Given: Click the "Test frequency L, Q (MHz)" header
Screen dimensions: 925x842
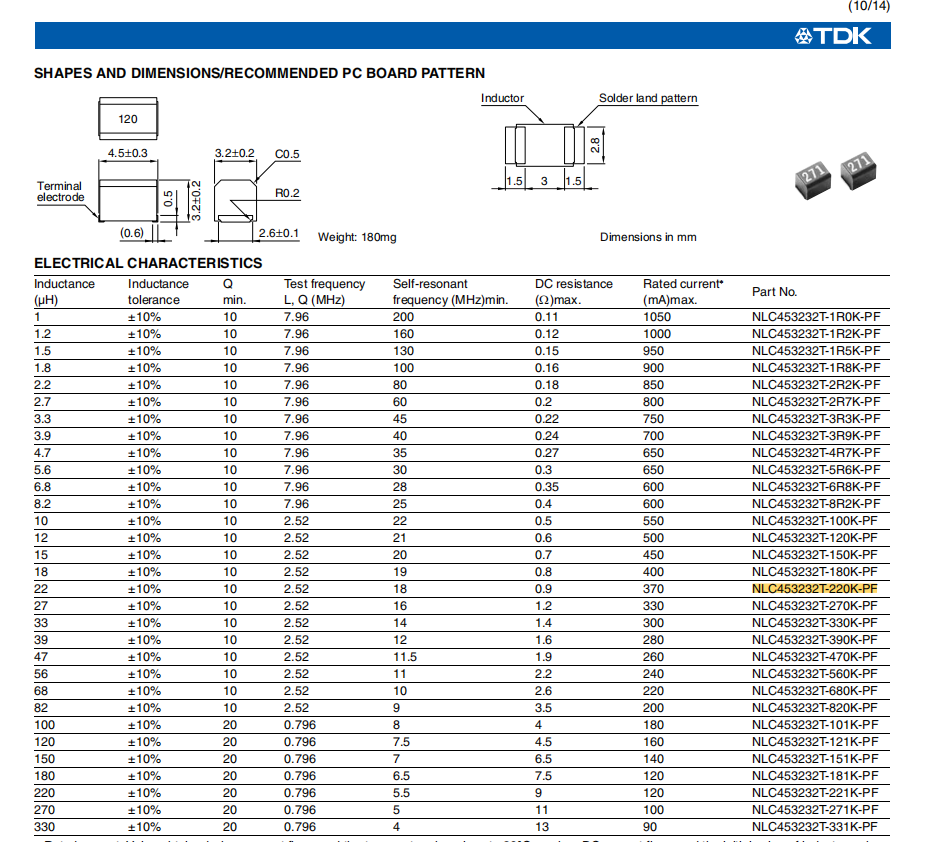Looking at the screenshot, I should [x=324, y=292].
